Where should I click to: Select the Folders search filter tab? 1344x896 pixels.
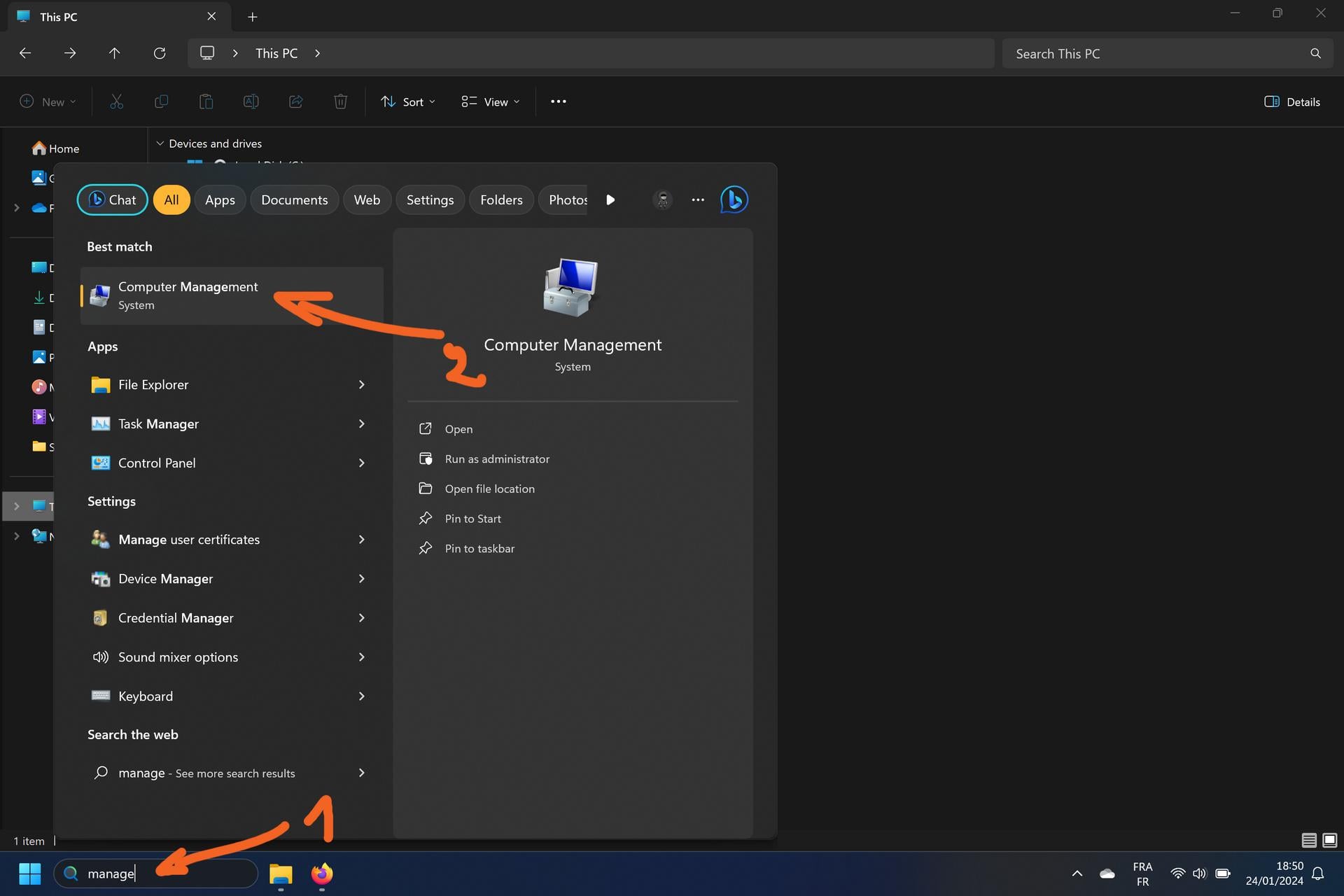(501, 199)
